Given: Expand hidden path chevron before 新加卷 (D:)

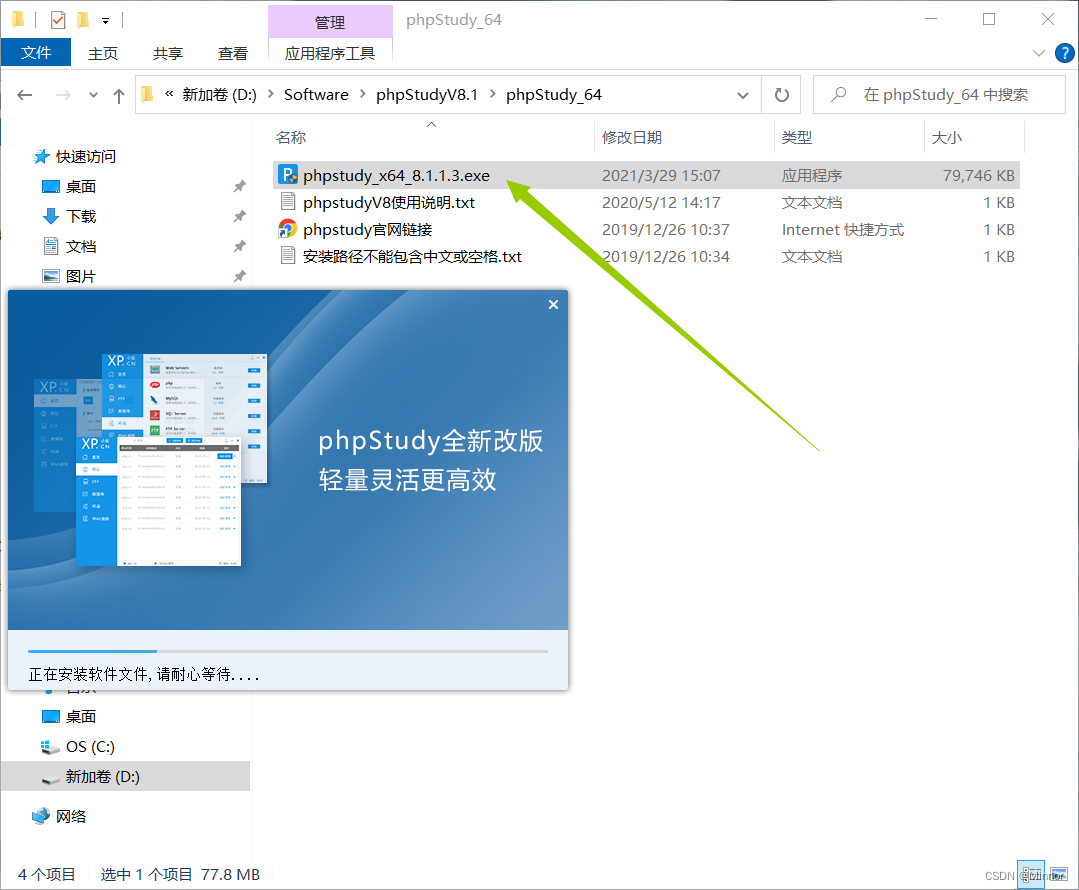Looking at the screenshot, I should [x=169, y=94].
